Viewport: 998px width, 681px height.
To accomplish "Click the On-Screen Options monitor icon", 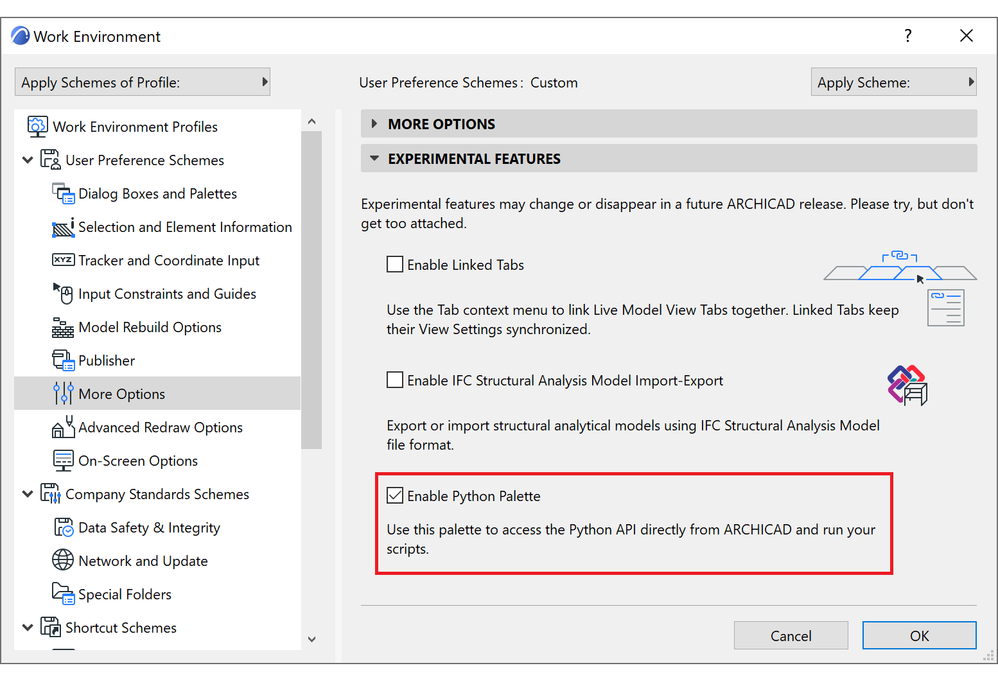I will tap(63, 460).
